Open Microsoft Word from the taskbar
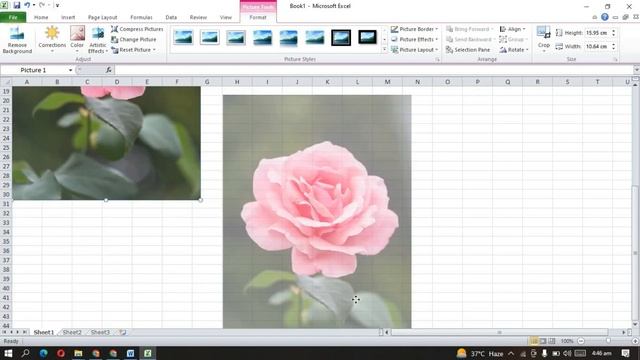The height and width of the screenshot is (360, 640). click(x=130, y=353)
